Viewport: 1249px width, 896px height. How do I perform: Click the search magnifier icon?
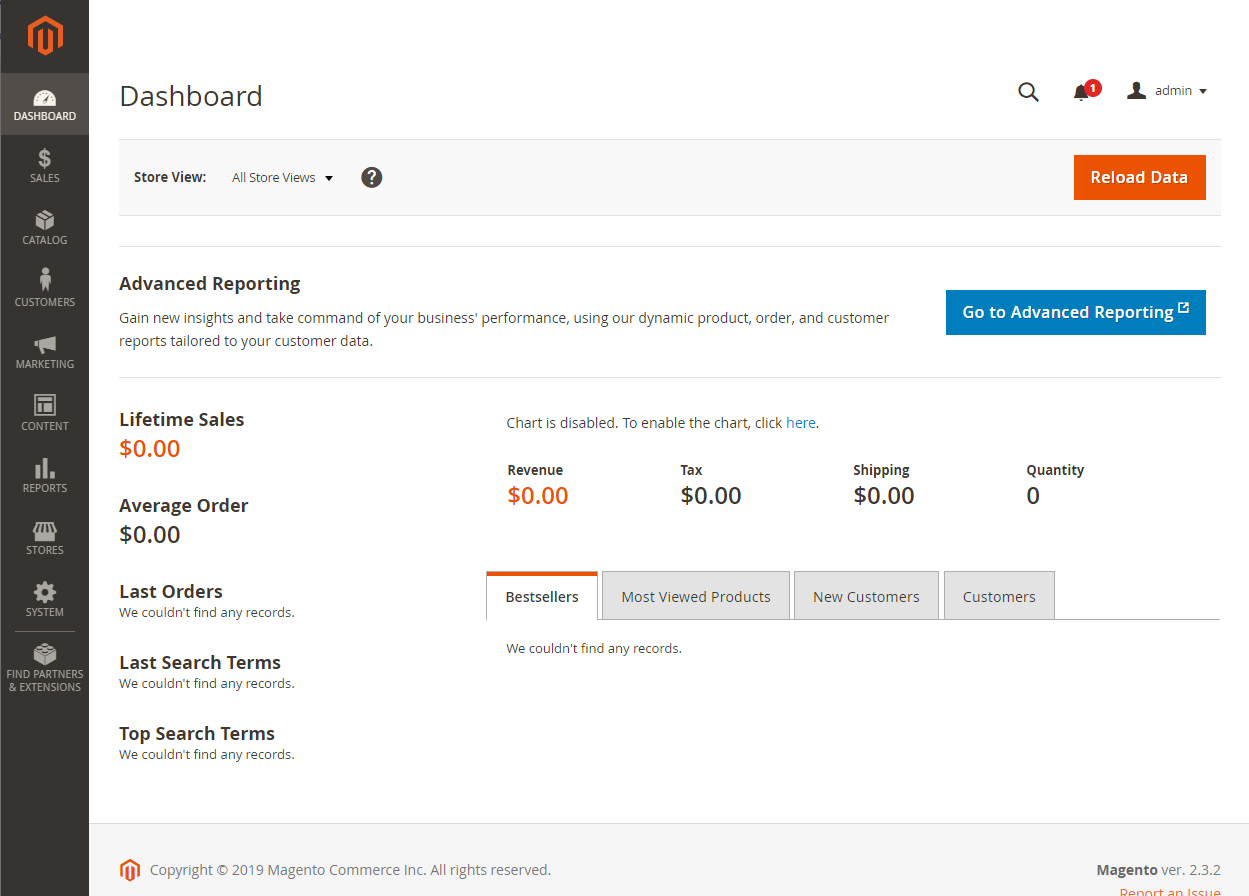click(x=1028, y=92)
